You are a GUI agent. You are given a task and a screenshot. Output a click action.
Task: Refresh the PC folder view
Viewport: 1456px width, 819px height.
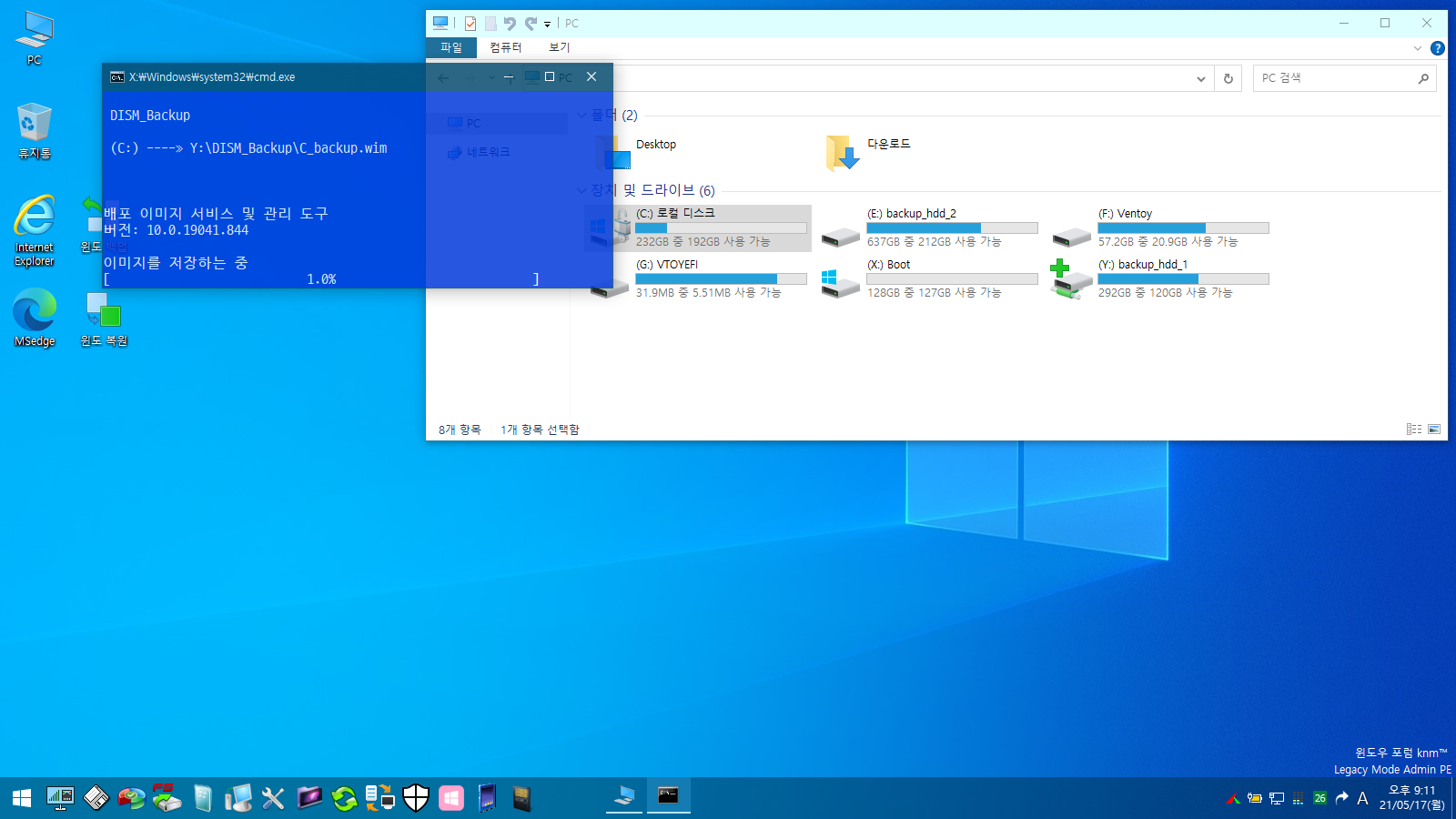pos(1228,79)
